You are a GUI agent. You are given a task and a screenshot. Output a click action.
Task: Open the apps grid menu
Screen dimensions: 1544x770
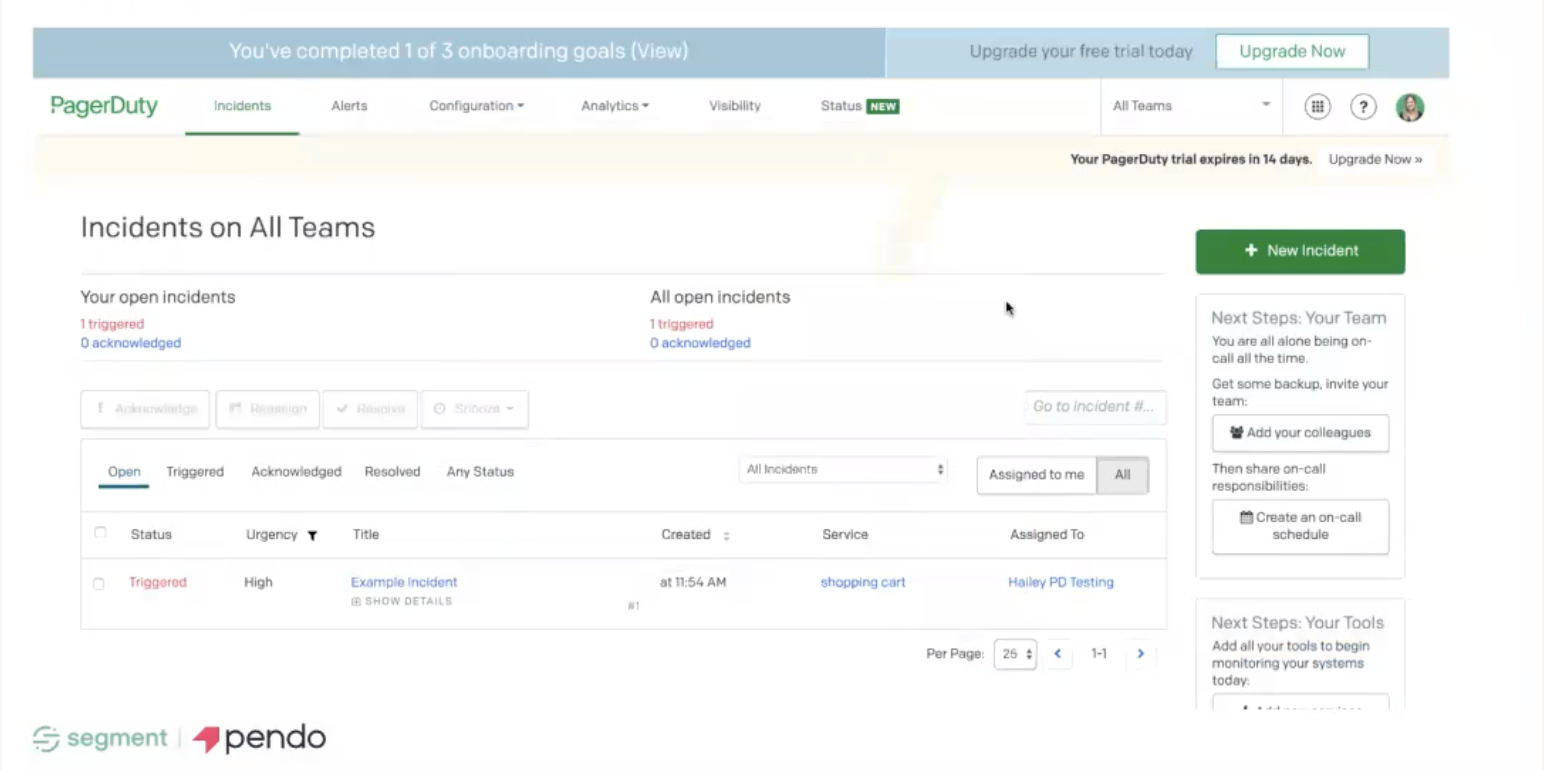point(1317,107)
